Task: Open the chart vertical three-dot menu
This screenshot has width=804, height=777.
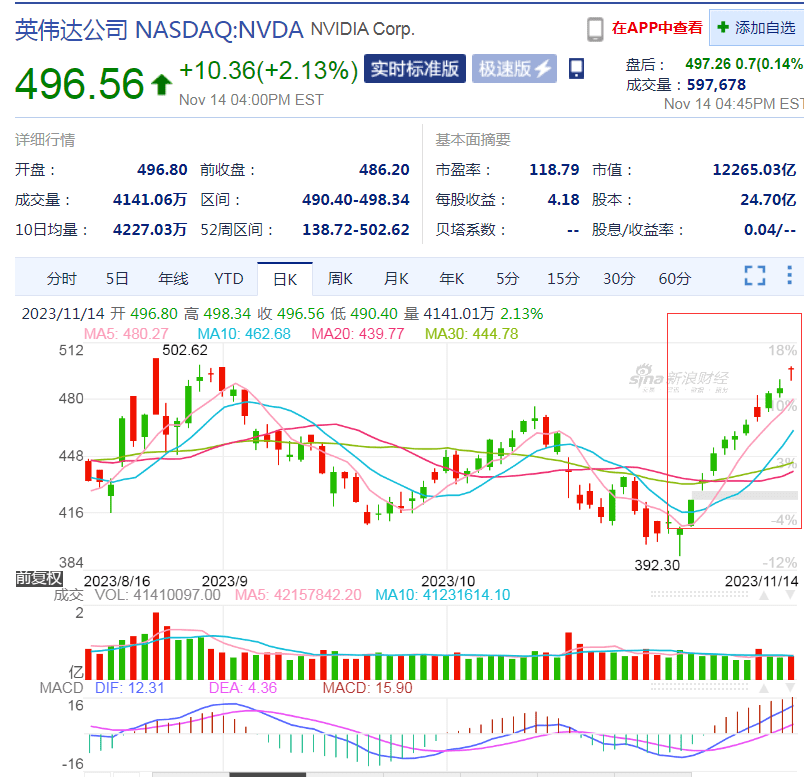Action: (789, 275)
